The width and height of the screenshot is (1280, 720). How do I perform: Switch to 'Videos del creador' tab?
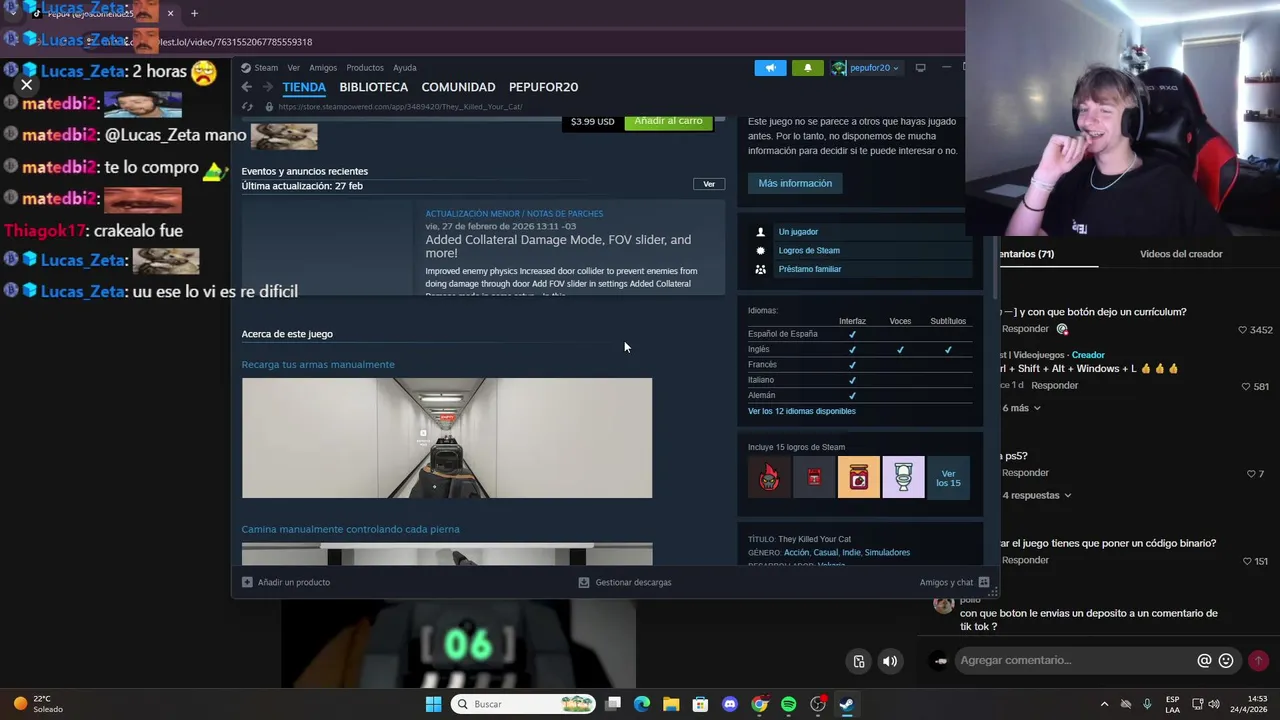click(1181, 254)
